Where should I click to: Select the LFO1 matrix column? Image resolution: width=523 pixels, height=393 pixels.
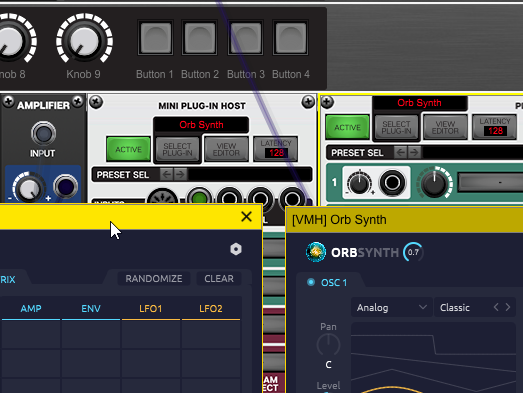pyautogui.click(x=150, y=309)
